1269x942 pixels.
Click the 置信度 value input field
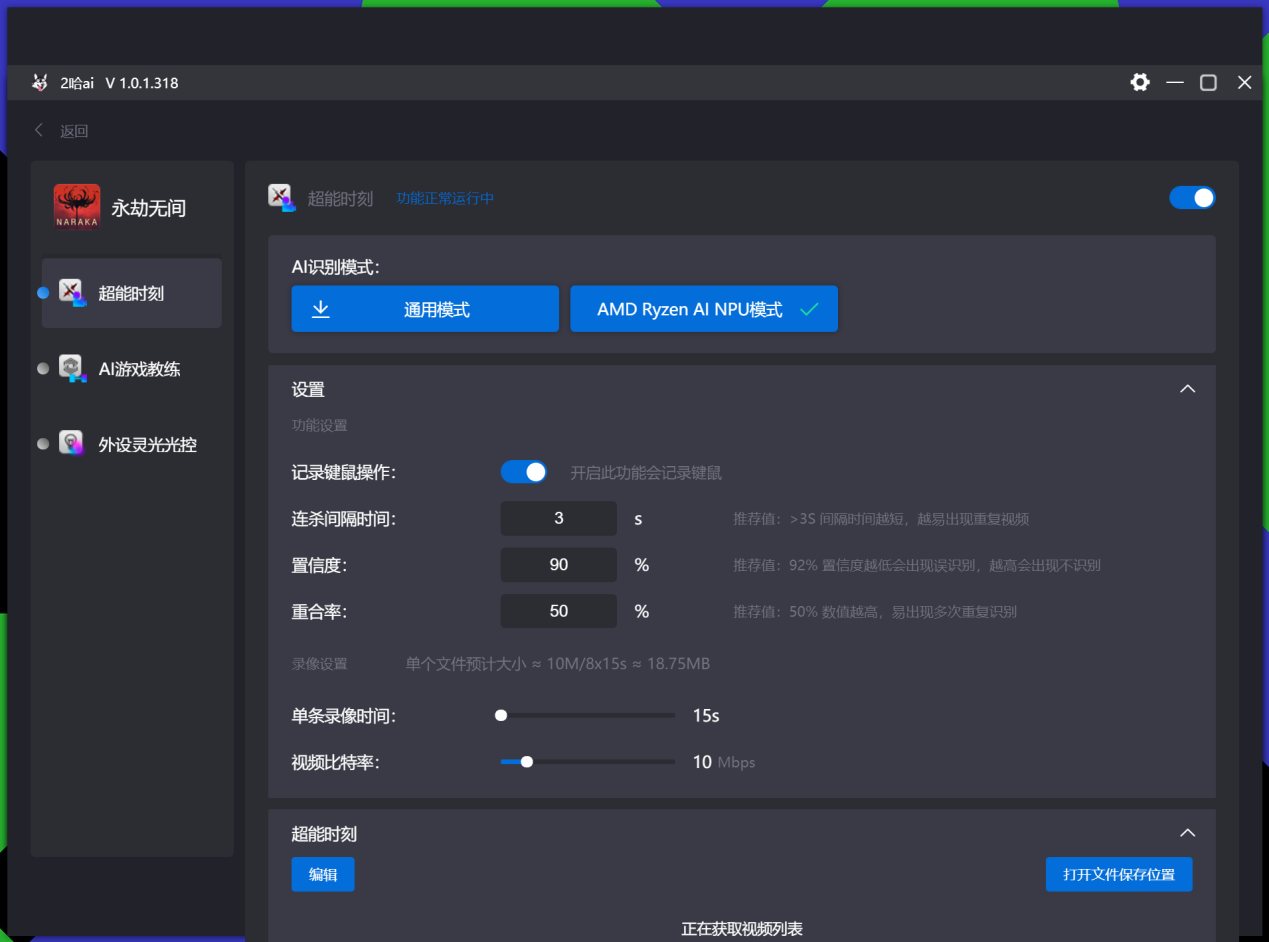pyautogui.click(x=558, y=564)
